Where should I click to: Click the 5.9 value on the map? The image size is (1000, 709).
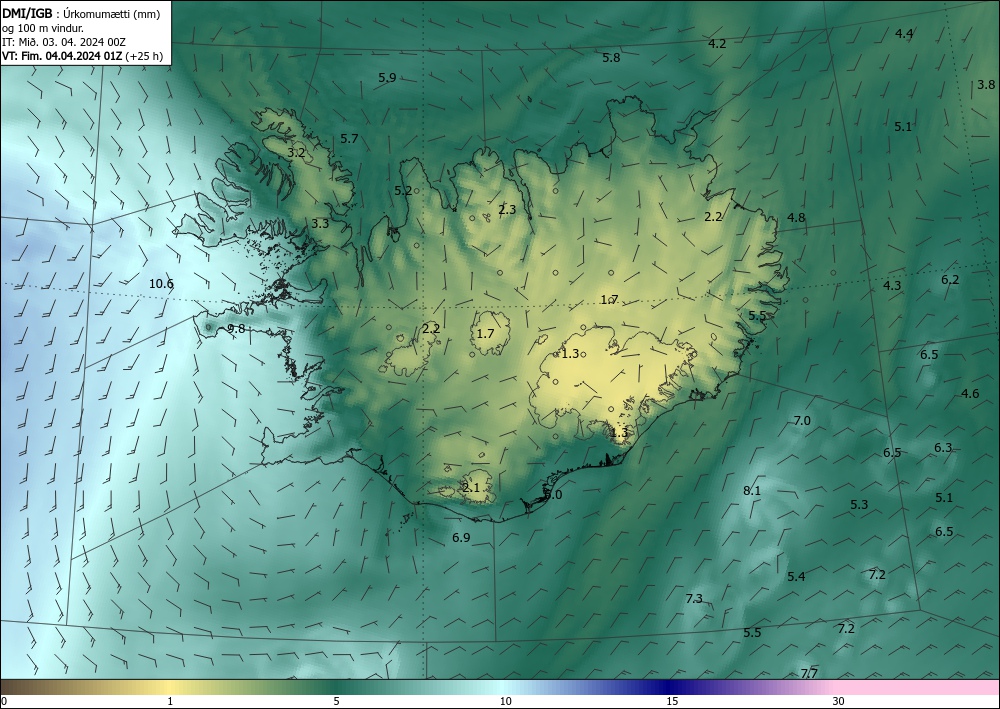click(387, 78)
